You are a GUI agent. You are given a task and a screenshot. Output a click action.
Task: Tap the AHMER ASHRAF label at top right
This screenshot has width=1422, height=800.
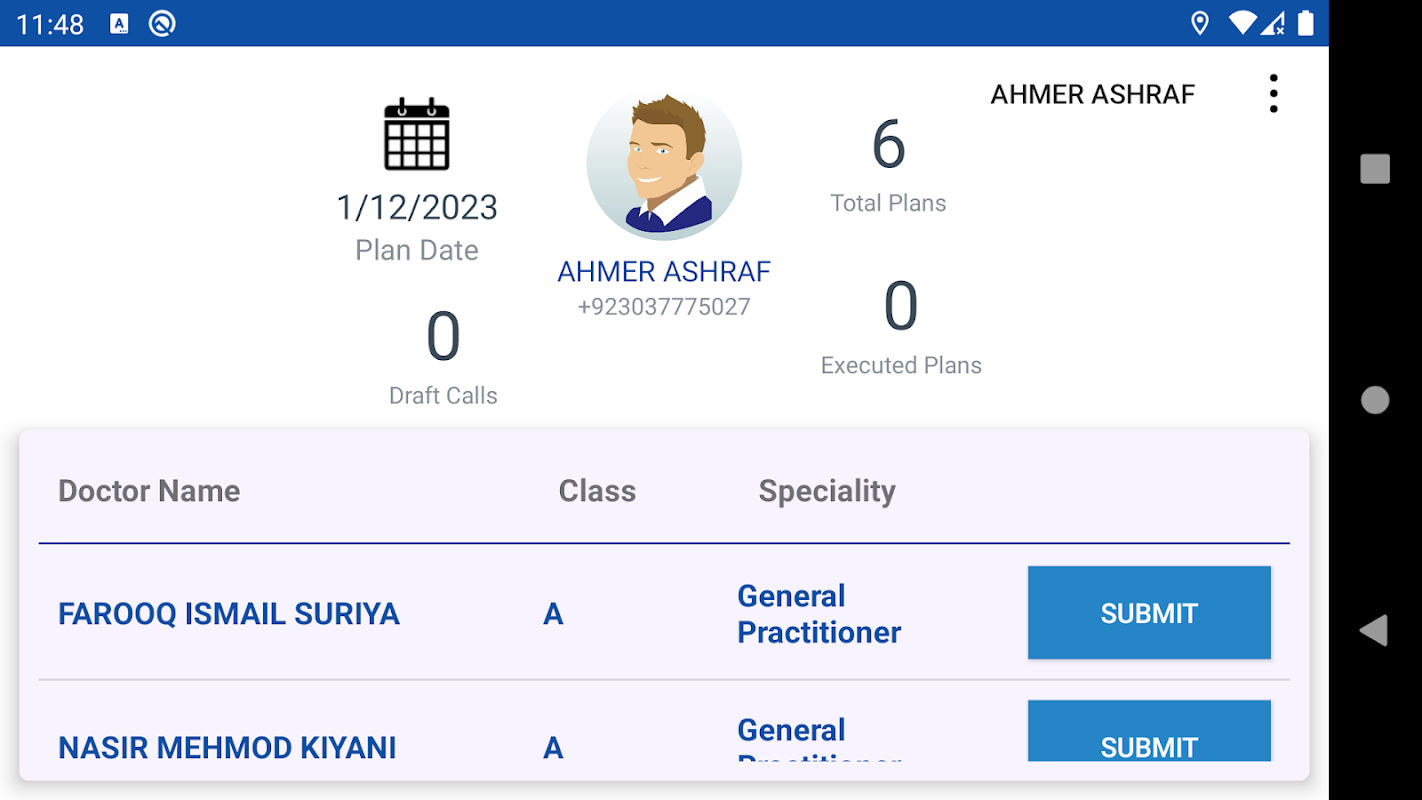click(x=1093, y=94)
